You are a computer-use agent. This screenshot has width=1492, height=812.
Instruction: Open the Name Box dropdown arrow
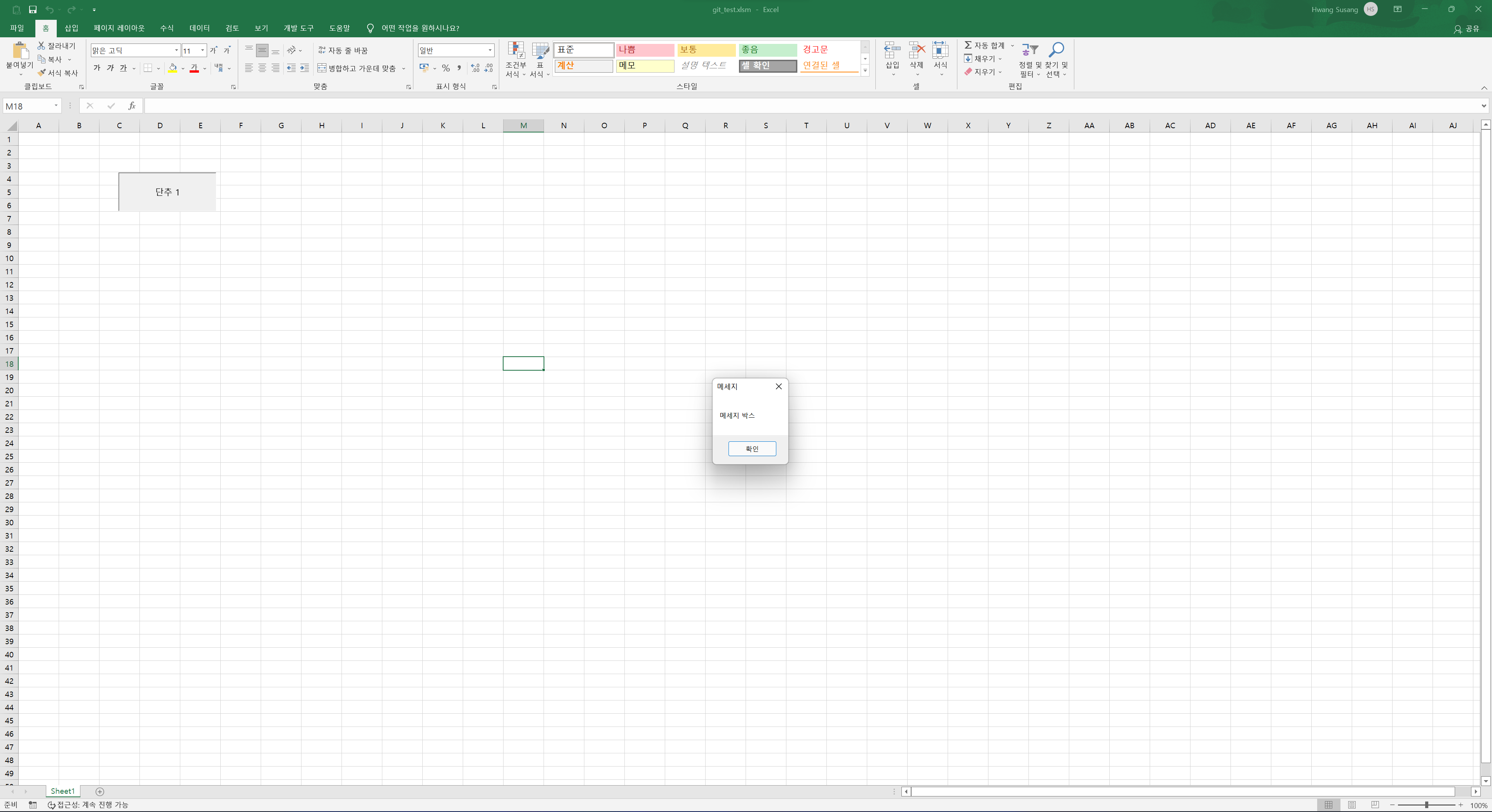56,106
